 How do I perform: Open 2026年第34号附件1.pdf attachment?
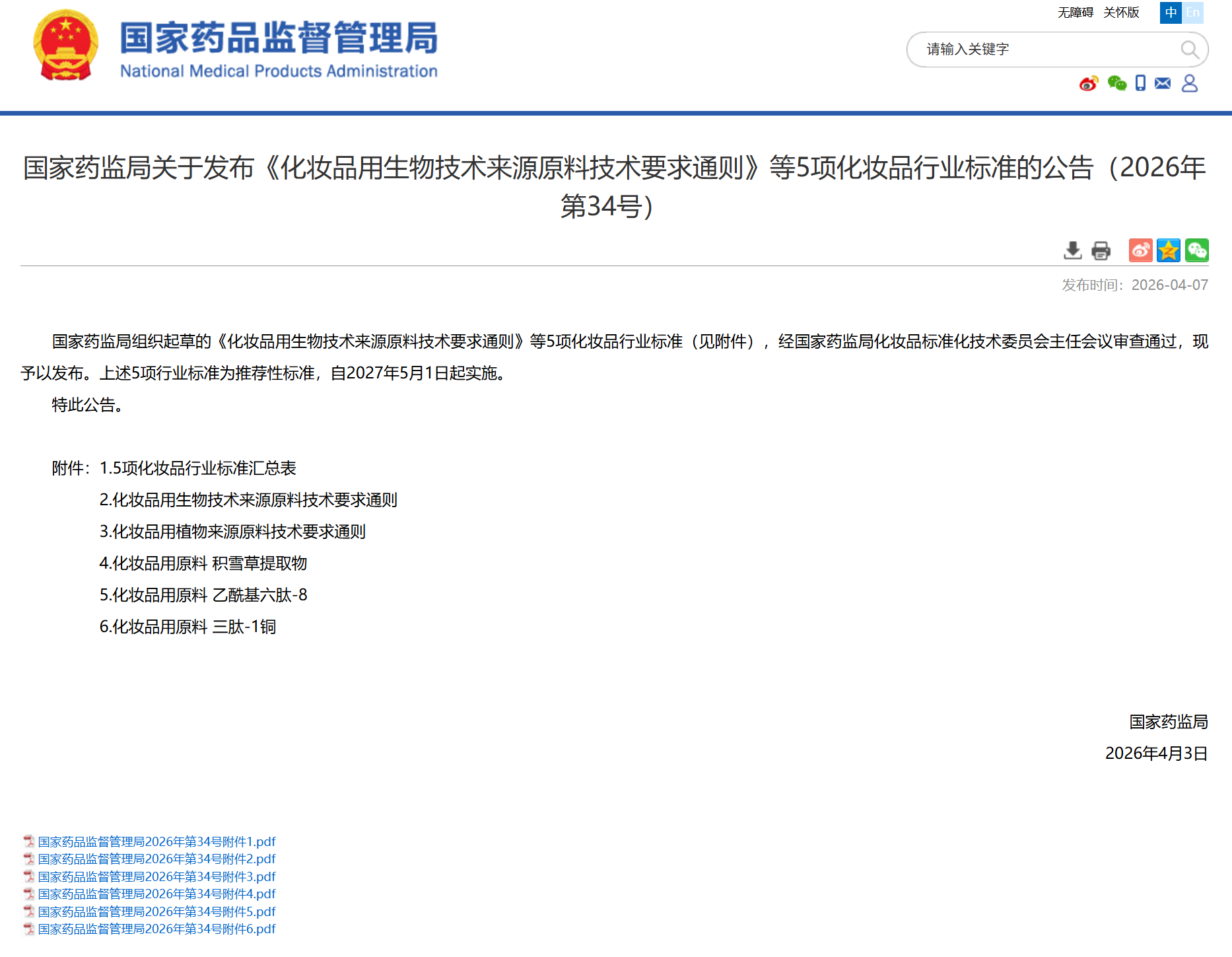click(156, 841)
